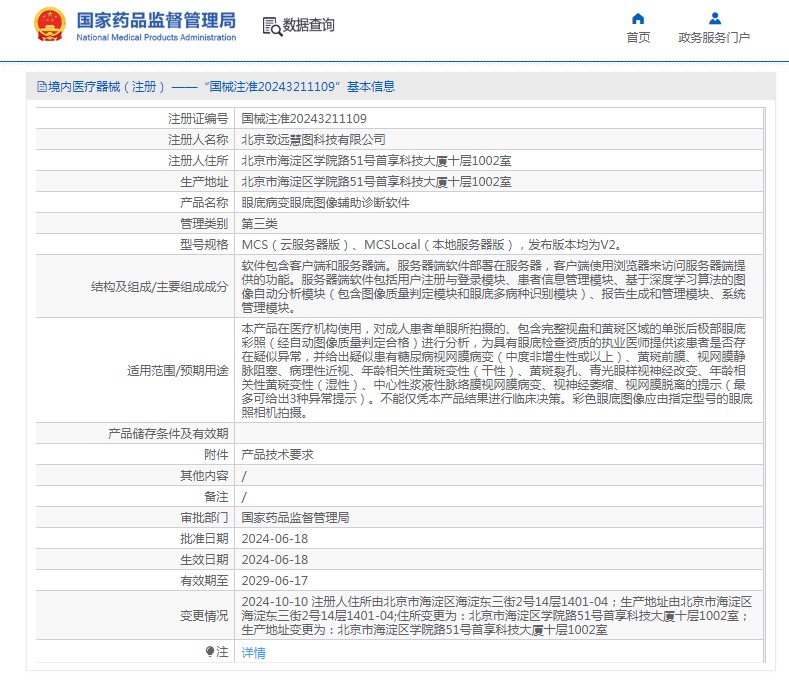Click the 注册人住所 address value
The image size is (789, 682).
pos(376,161)
